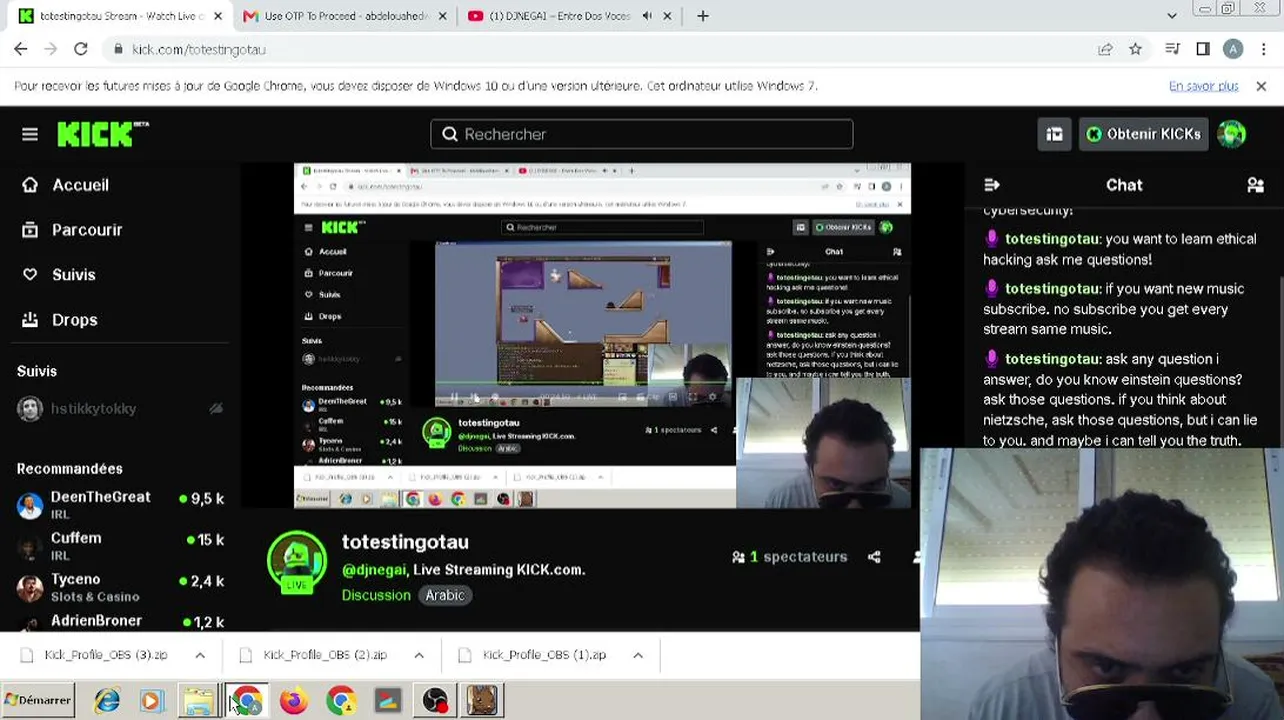The image size is (1284, 720).
Task: Reload the Kick page
Action: pos(81,49)
